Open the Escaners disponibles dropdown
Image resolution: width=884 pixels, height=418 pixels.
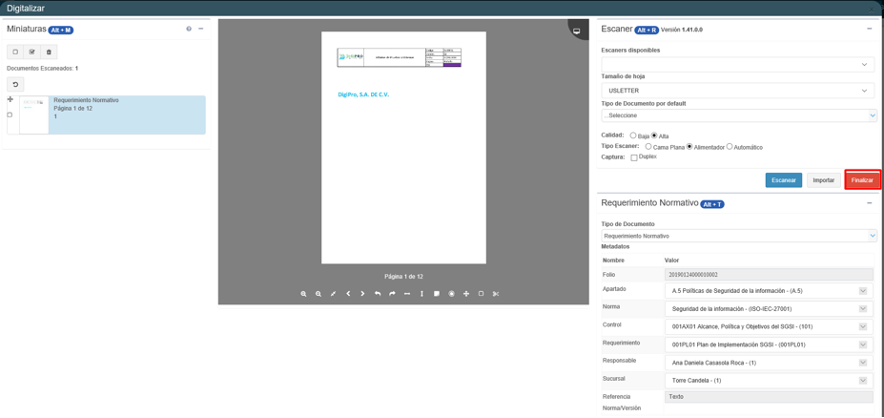[x=738, y=64]
